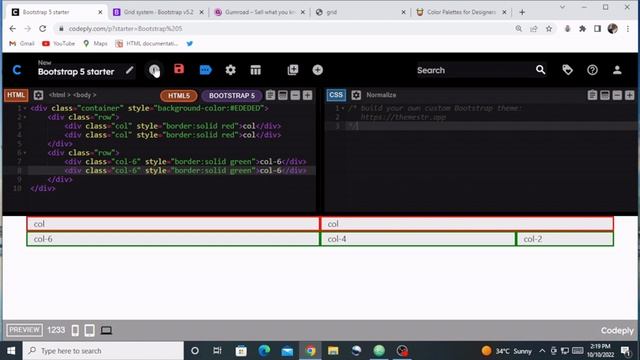Open the Windows Start menu
This screenshot has height=360, width=640.
pos(11,351)
